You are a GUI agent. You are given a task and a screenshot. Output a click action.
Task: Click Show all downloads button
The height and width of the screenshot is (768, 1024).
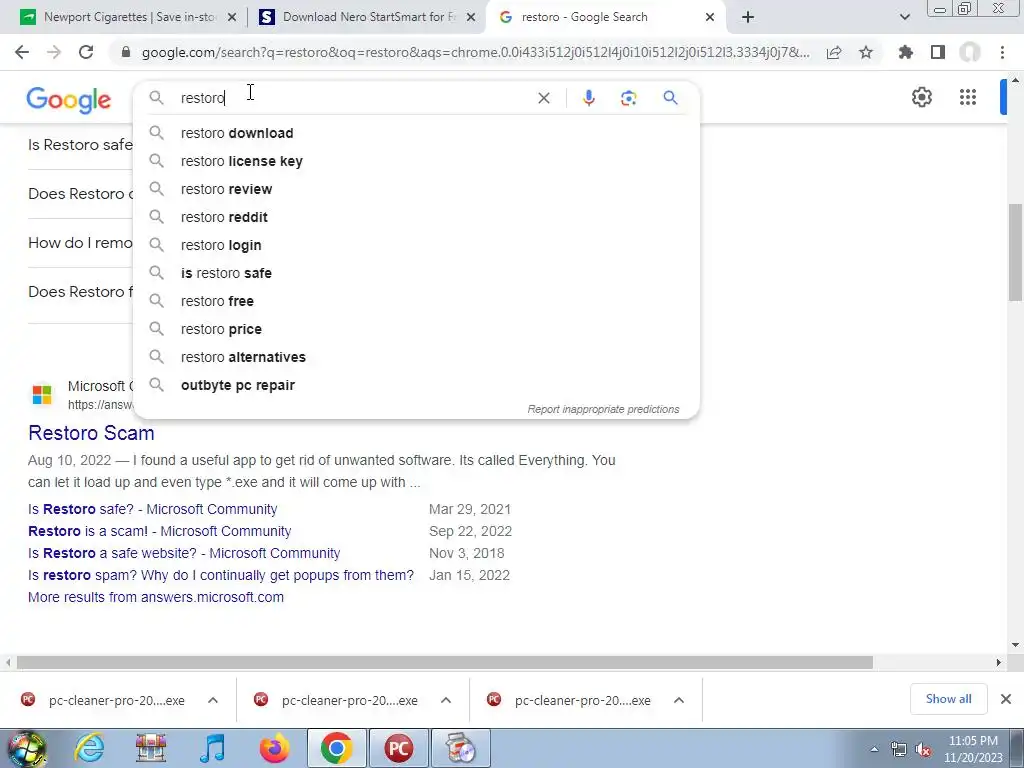pyautogui.click(x=948, y=699)
